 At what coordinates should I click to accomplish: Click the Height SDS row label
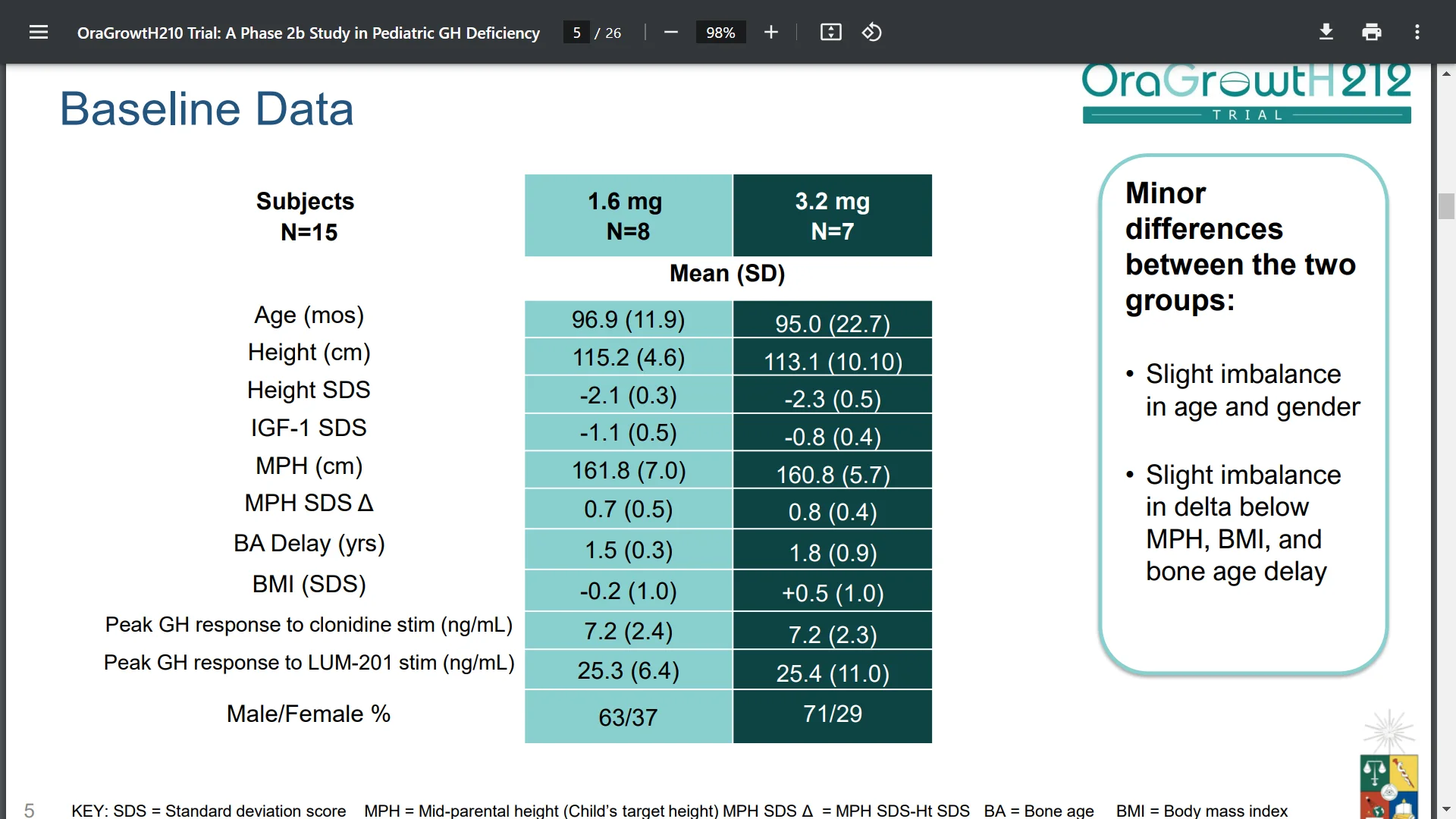click(309, 390)
